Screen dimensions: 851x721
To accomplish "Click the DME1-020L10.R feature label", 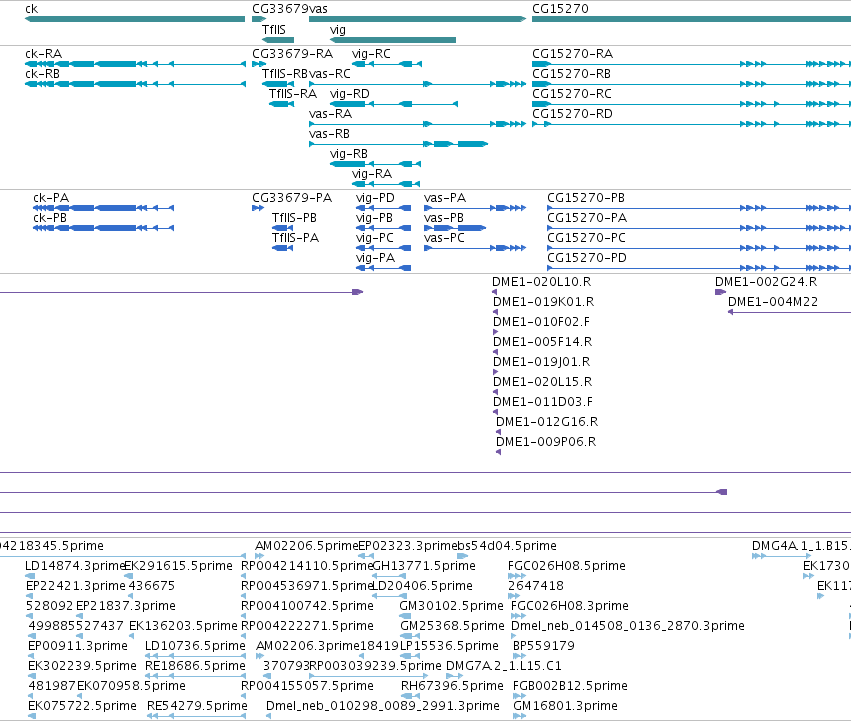I will tap(542, 282).
